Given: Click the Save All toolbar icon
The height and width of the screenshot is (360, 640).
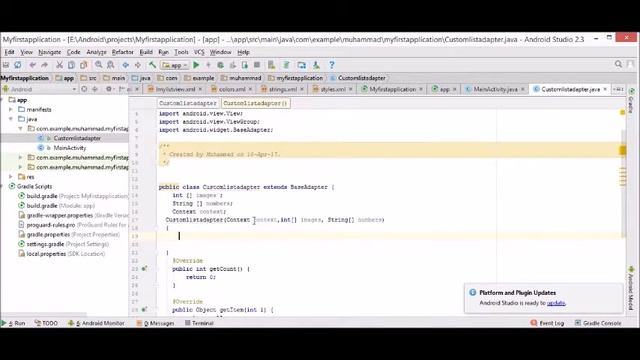Looking at the screenshot, I should tap(6, 65).
